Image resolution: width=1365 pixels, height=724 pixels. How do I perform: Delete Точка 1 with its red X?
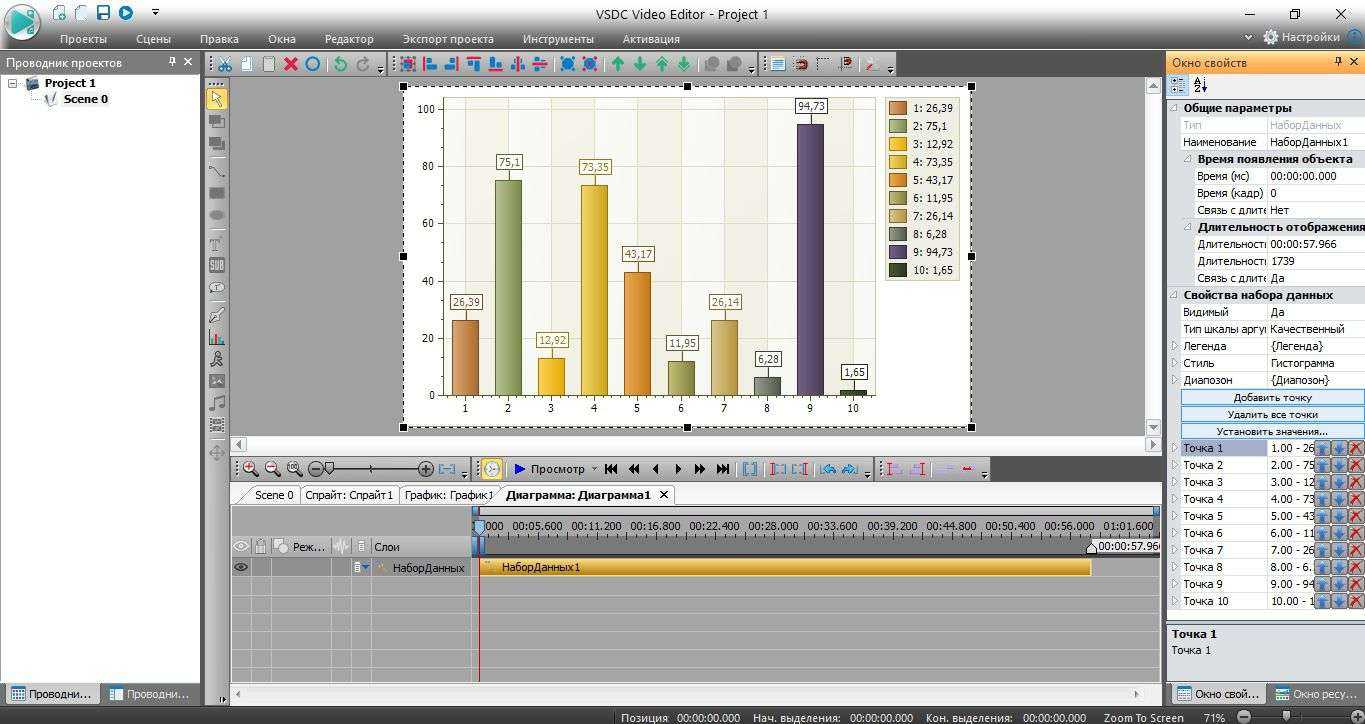pos(1355,449)
